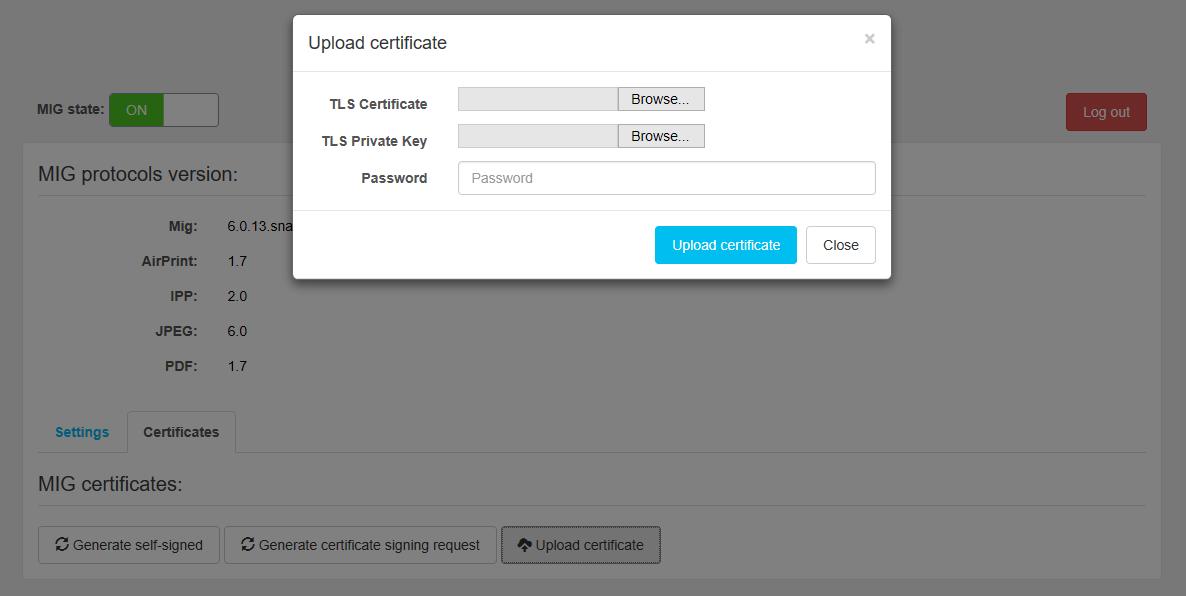Image resolution: width=1186 pixels, height=596 pixels.
Task: Click the grey TLS Certificate file path box
Action: tap(538, 99)
